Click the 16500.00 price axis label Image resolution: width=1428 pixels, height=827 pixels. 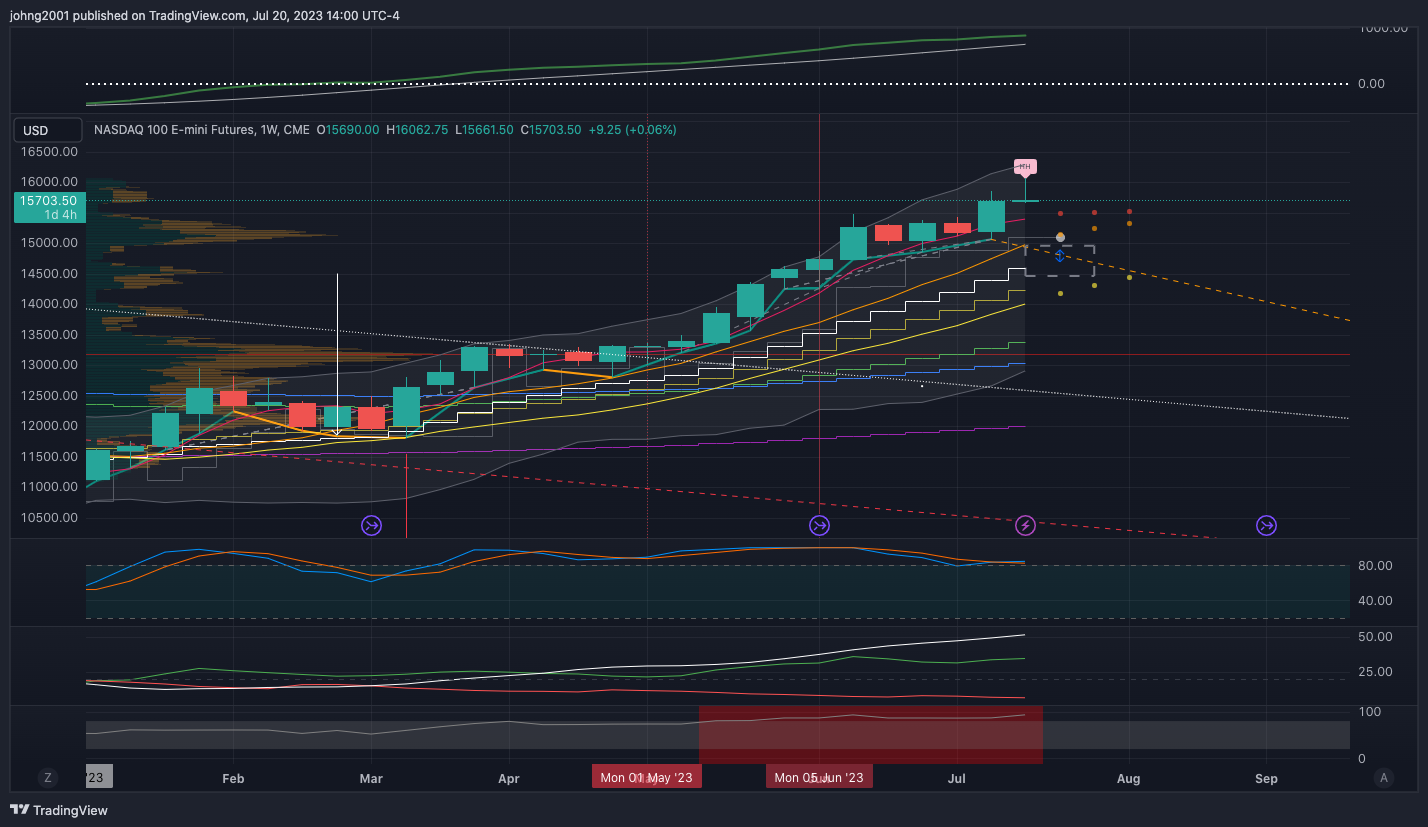(x=51, y=152)
